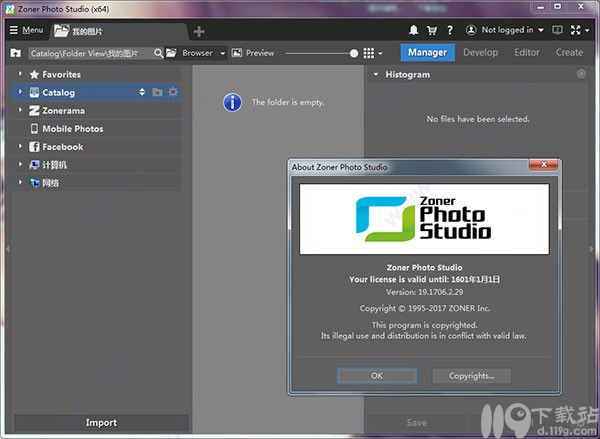
Task: Collapse the right panel with edge arrow
Action: [x=592, y=249]
